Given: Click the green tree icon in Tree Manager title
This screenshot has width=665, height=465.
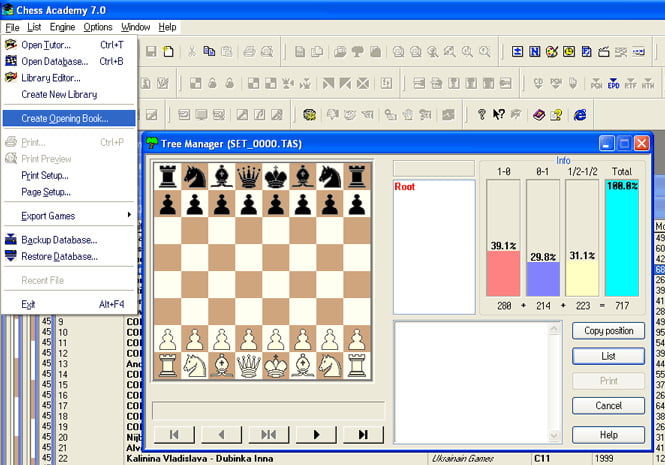Looking at the screenshot, I should [x=151, y=143].
